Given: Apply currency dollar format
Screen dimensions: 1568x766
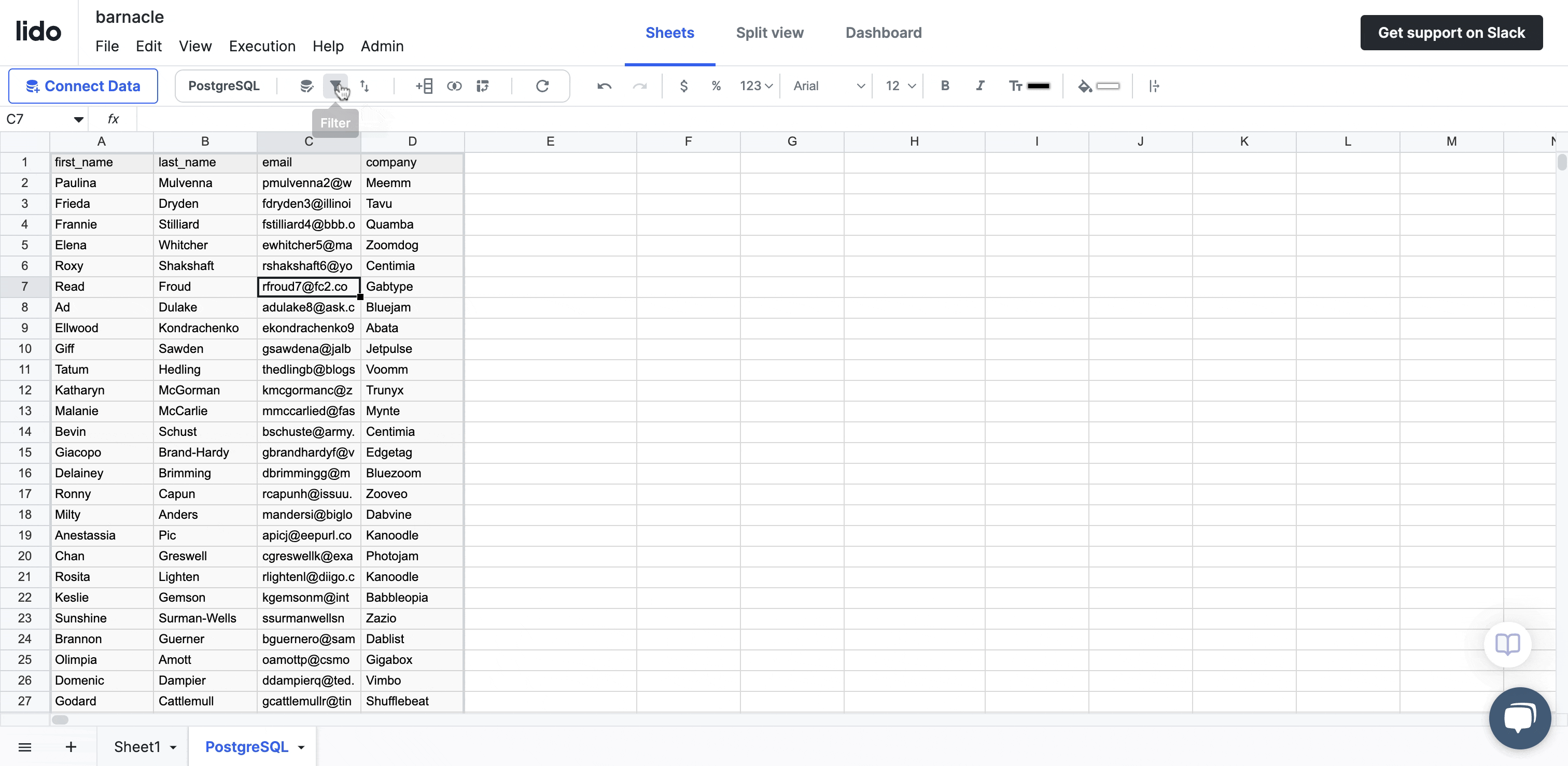Looking at the screenshot, I should point(683,86).
